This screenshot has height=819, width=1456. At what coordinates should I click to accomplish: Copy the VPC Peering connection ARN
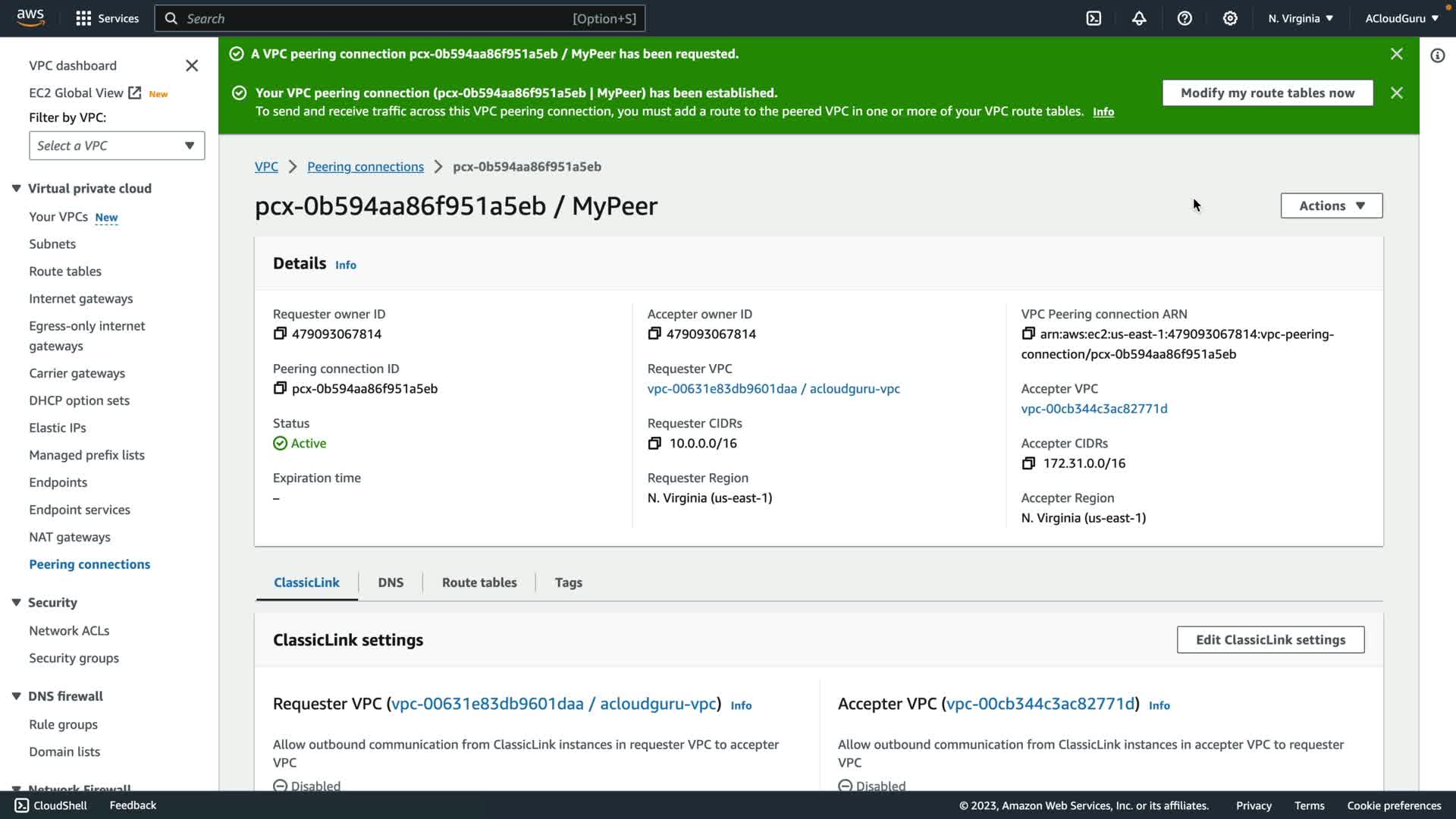tap(1028, 334)
